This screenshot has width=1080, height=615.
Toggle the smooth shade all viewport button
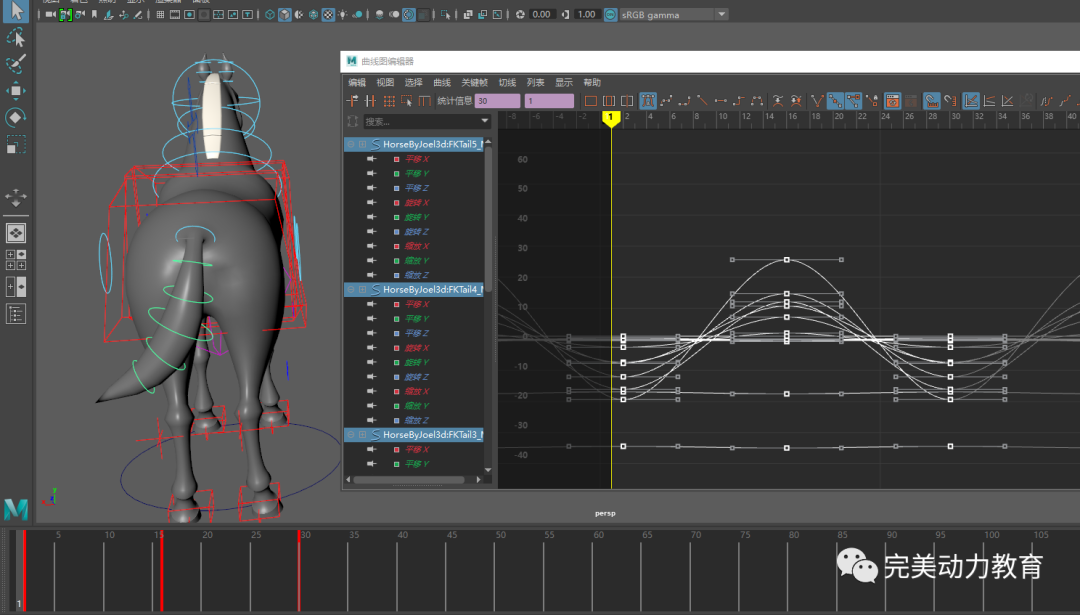284,15
